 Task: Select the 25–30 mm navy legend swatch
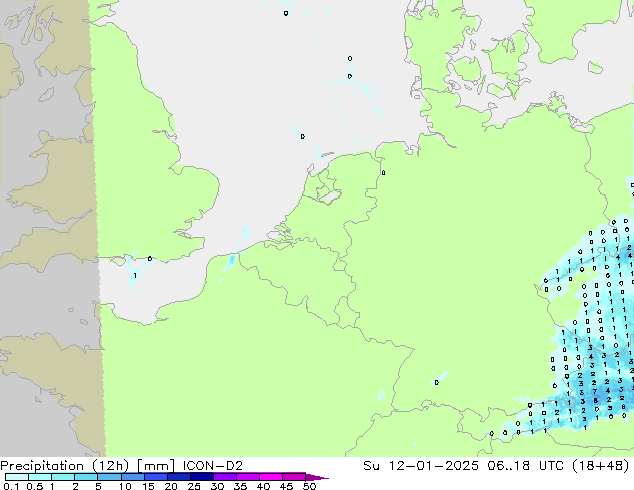[x=202, y=477]
